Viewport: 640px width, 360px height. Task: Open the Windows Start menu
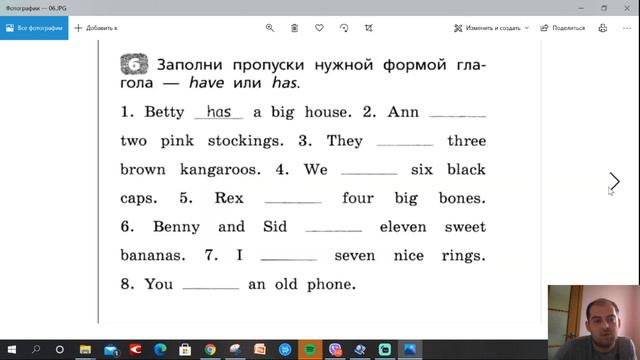[x=12, y=349]
